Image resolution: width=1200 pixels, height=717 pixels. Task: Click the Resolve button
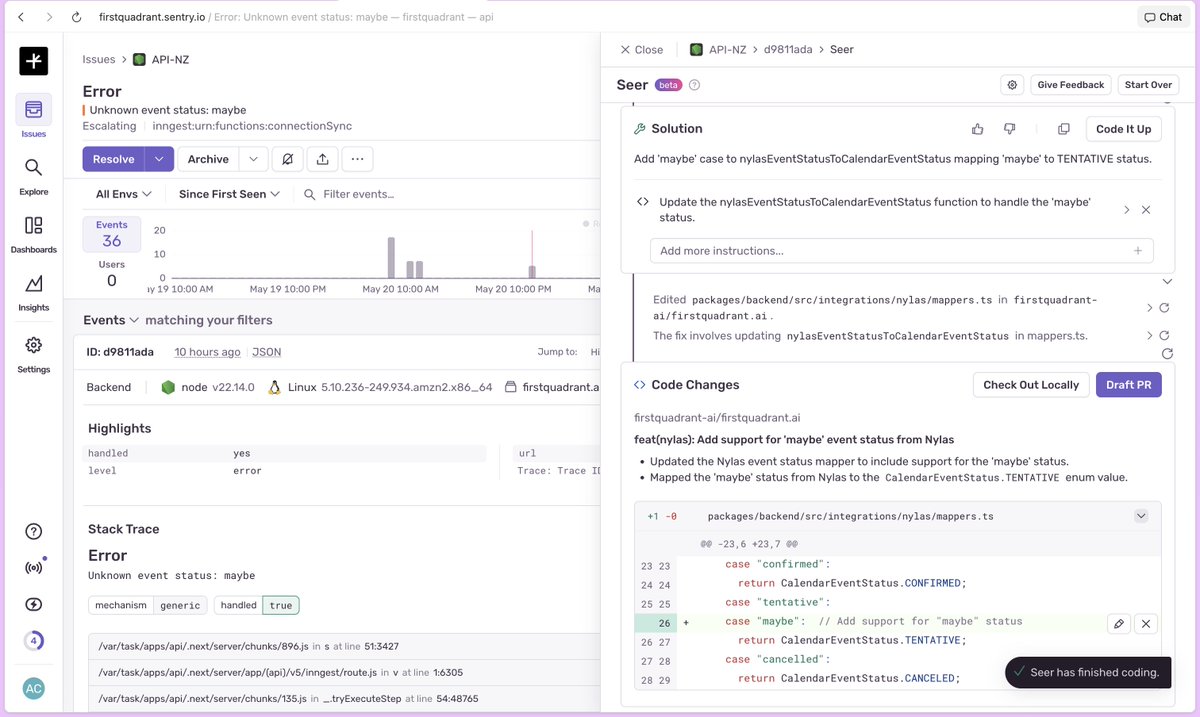pos(113,159)
